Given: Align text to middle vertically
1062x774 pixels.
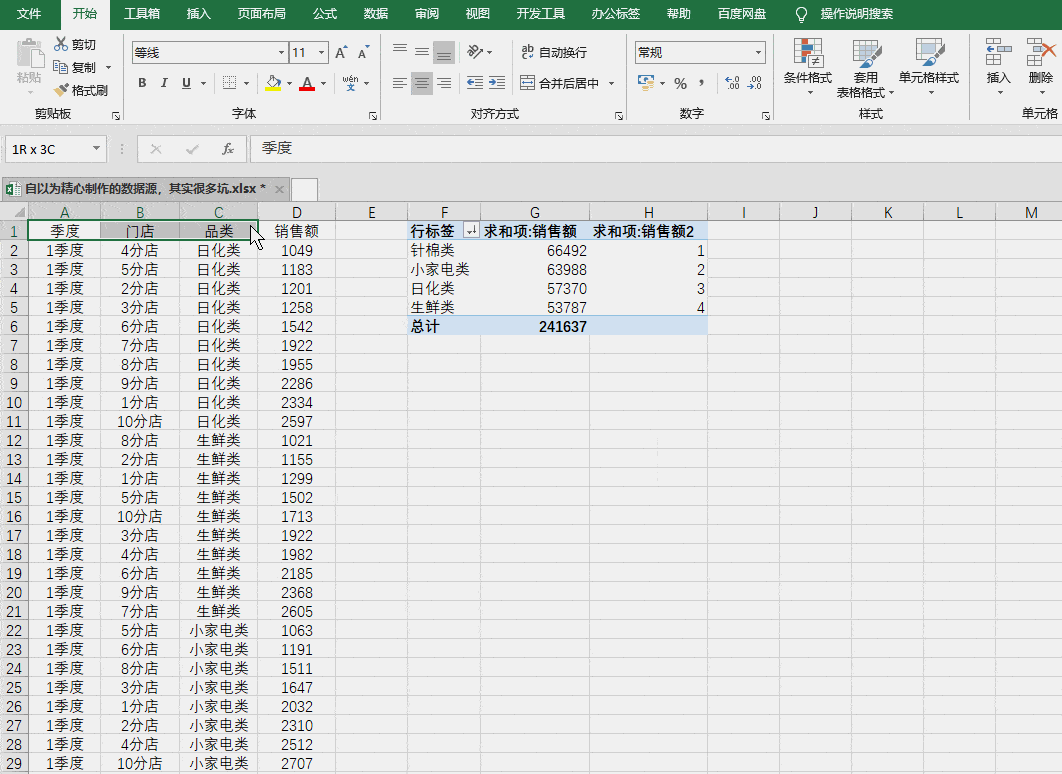Looking at the screenshot, I should tap(422, 51).
